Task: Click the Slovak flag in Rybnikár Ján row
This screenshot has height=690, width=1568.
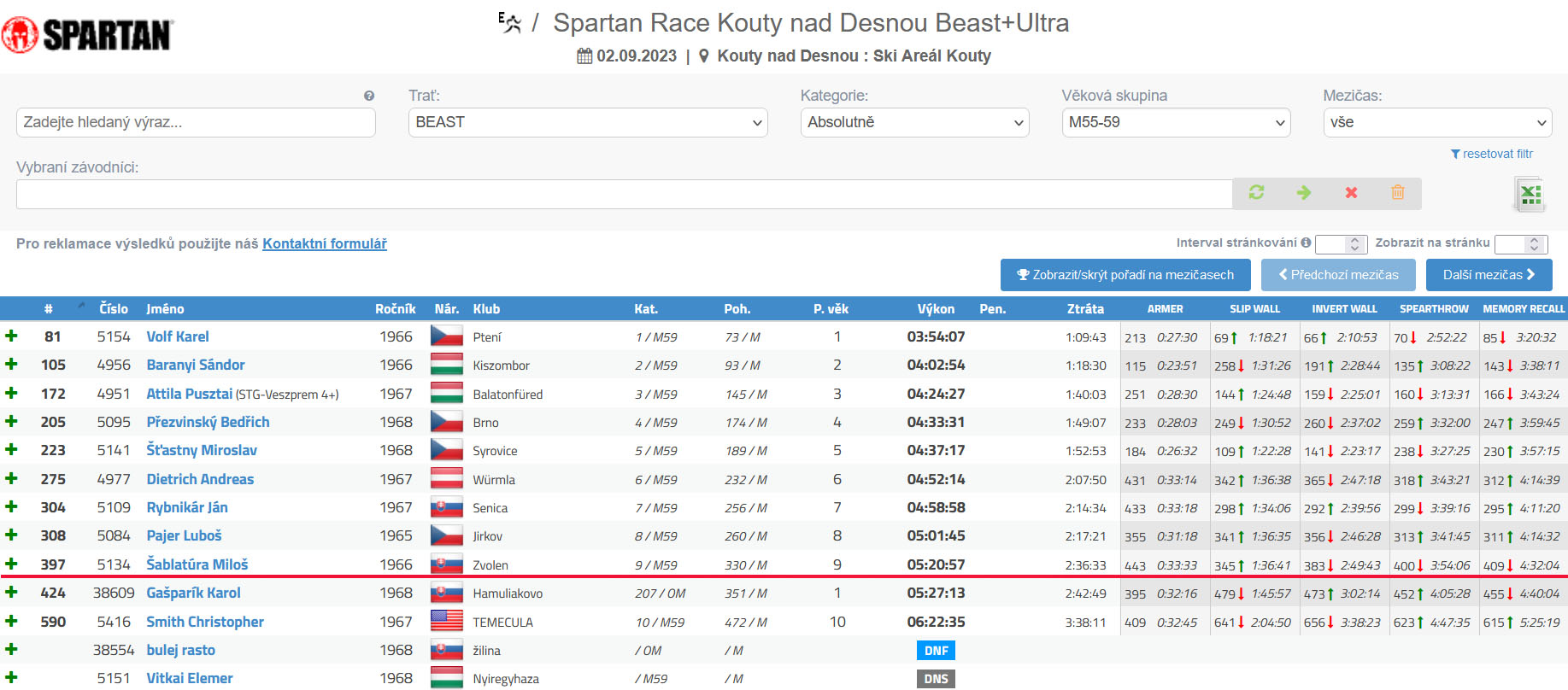Action: click(446, 507)
